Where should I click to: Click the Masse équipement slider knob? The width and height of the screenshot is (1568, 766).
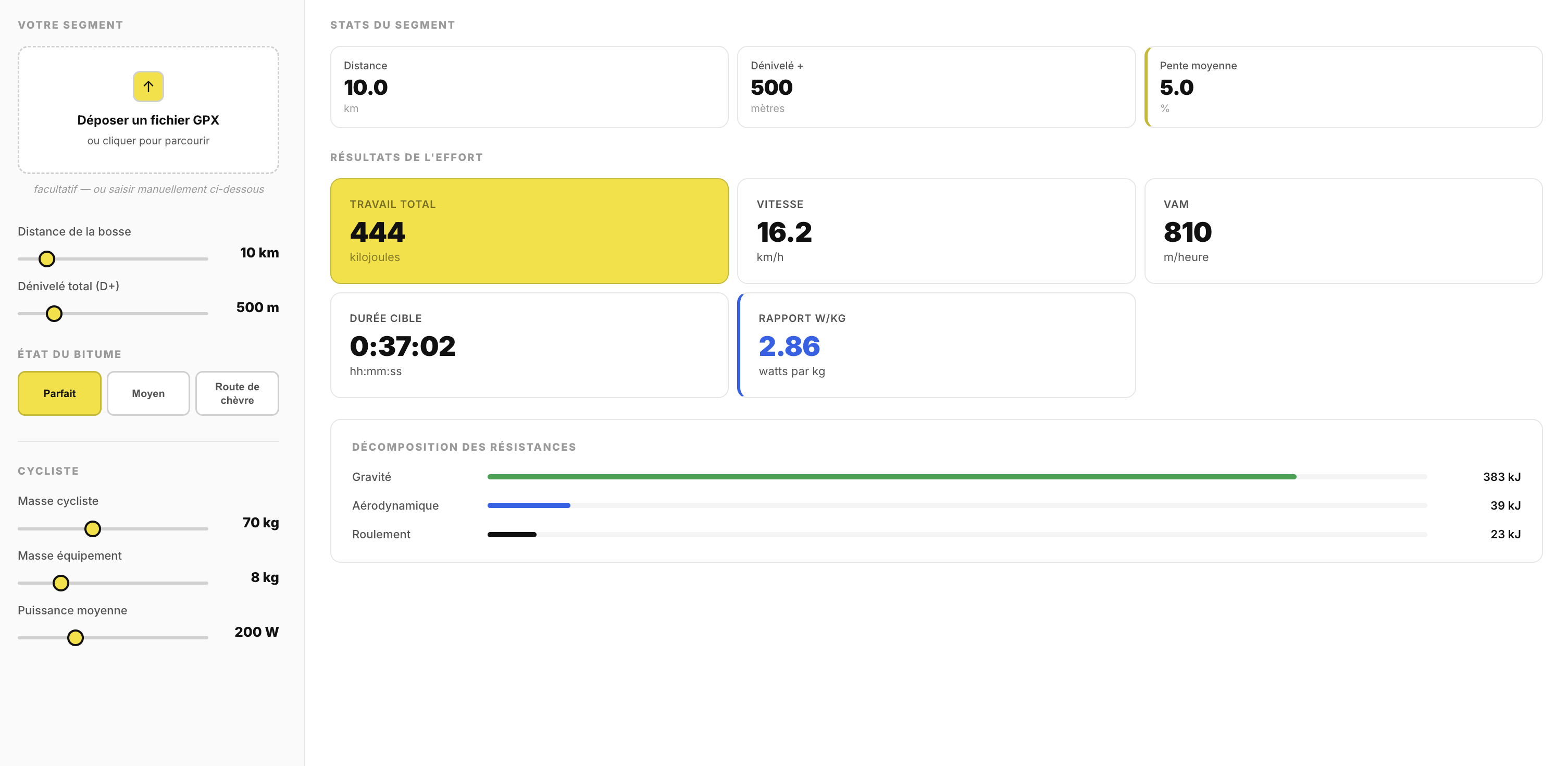61,583
